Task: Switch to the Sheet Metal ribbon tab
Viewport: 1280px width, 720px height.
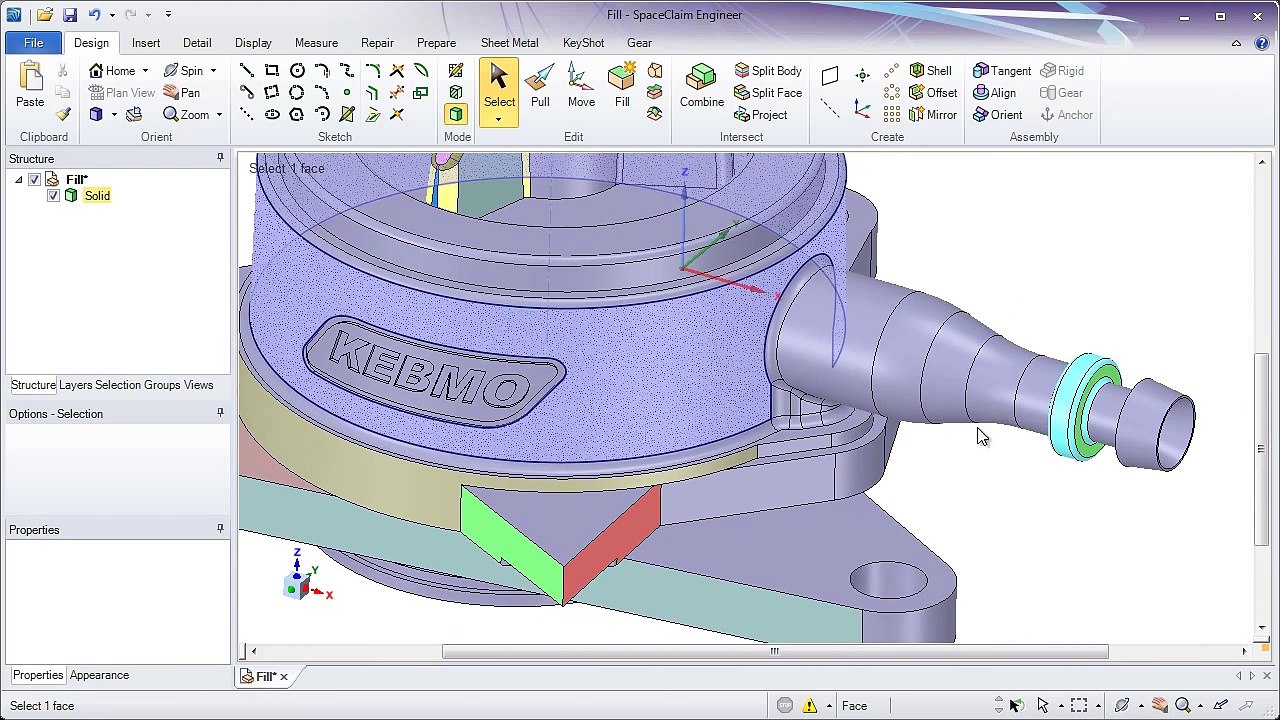Action: click(509, 43)
